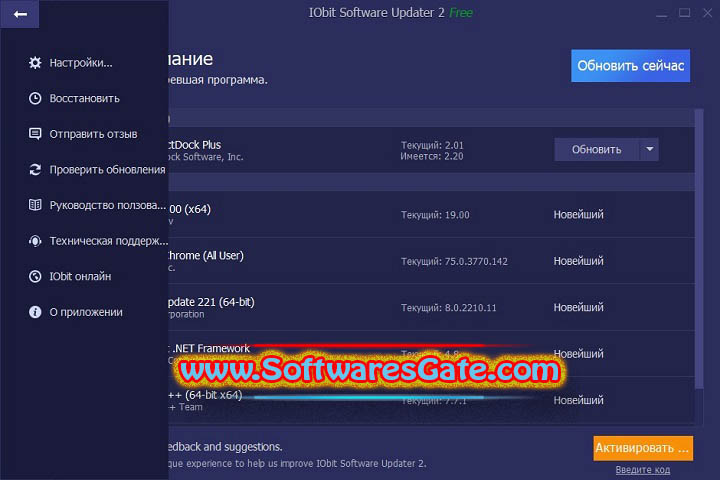Click Новейший status in the Chrome row

(x=578, y=261)
